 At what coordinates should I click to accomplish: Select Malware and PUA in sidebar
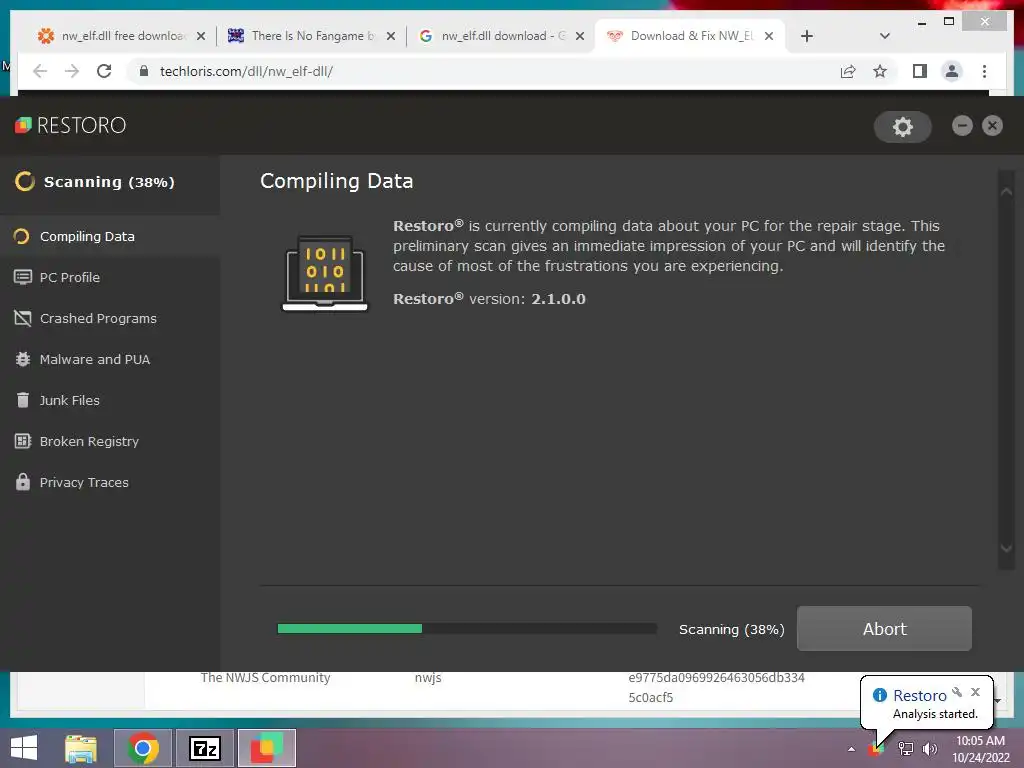(110, 359)
